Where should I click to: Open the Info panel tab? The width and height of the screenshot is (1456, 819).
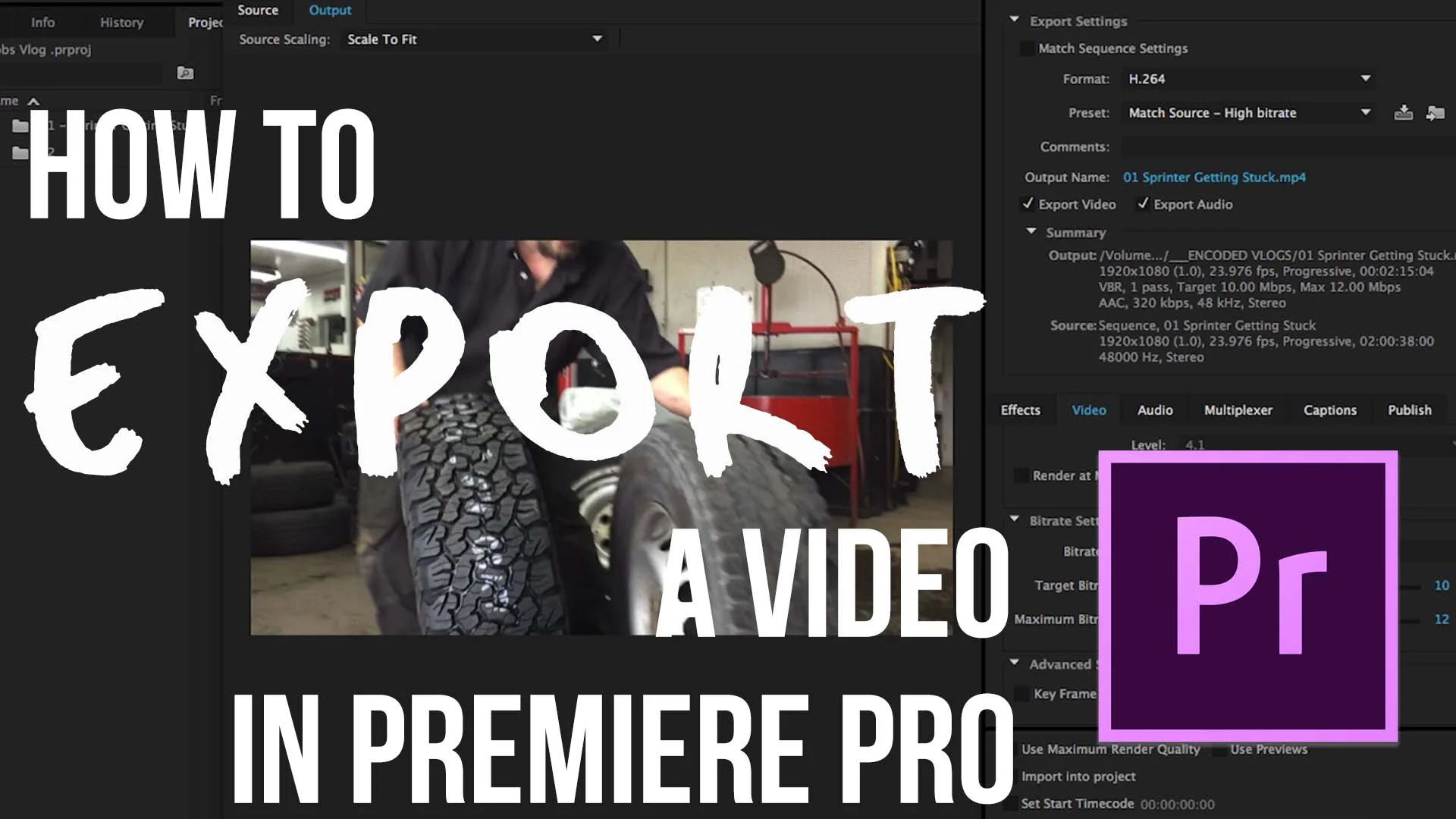click(42, 23)
